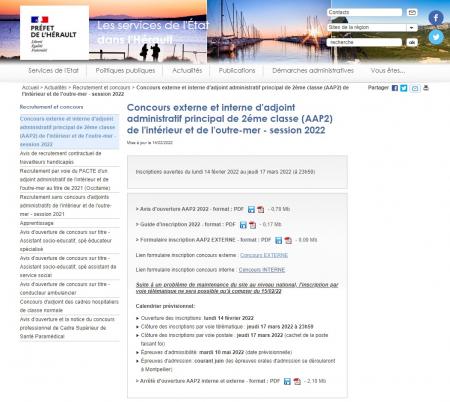Open the Concours EXTERNE registration link
Viewport: 450px width, 402px height.
(264, 255)
